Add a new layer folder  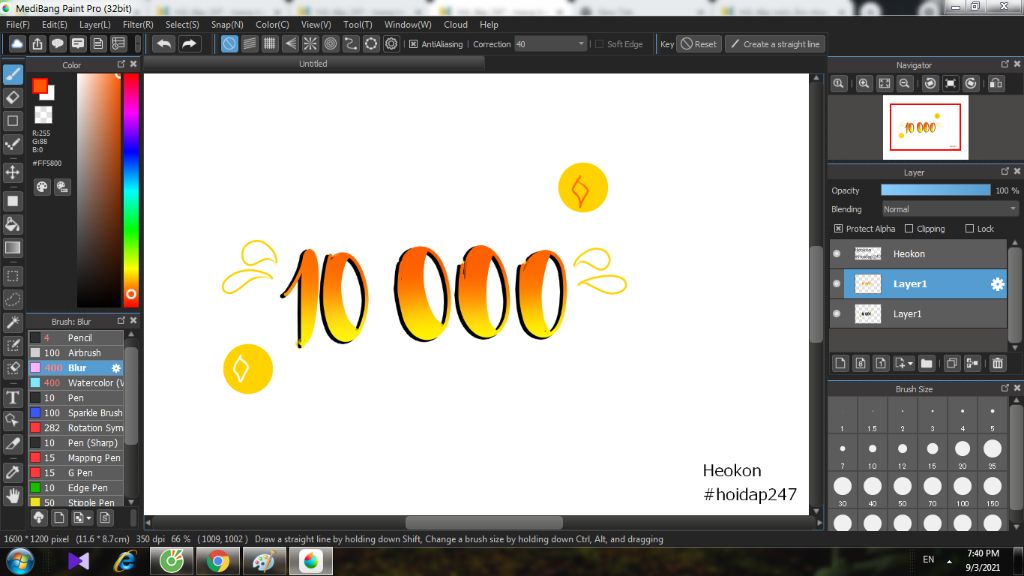coord(926,364)
